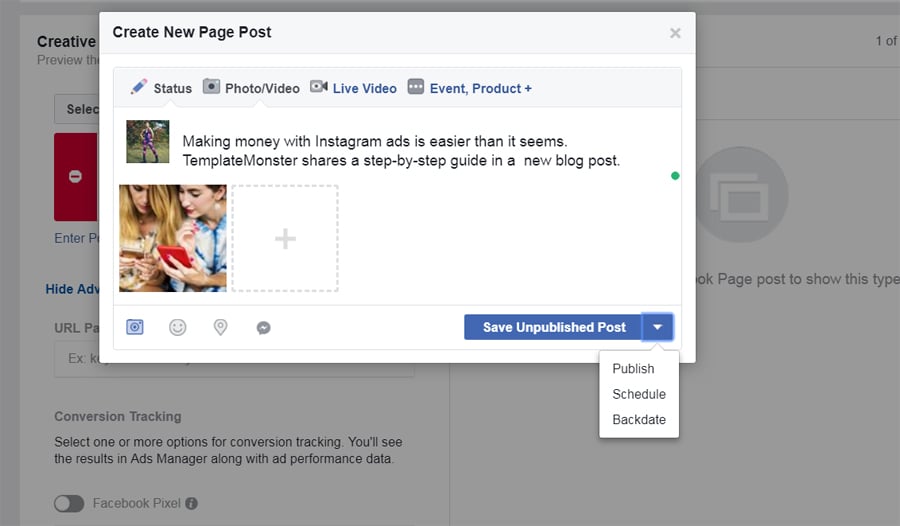Click the page profile picture avatar
The image size is (900, 526).
147,141
